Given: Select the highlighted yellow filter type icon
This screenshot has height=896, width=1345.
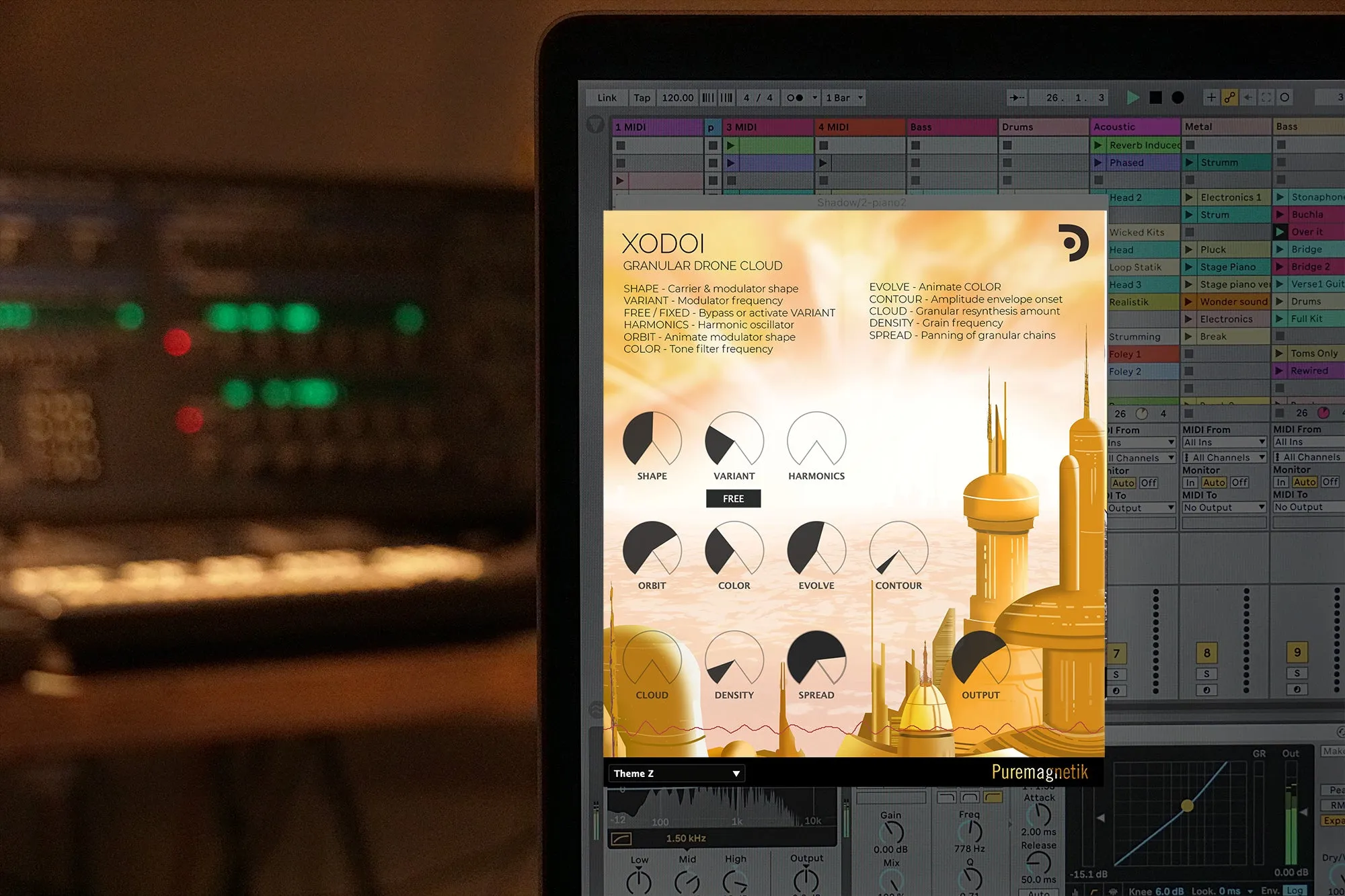Looking at the screenshot, I should [993, 797].
